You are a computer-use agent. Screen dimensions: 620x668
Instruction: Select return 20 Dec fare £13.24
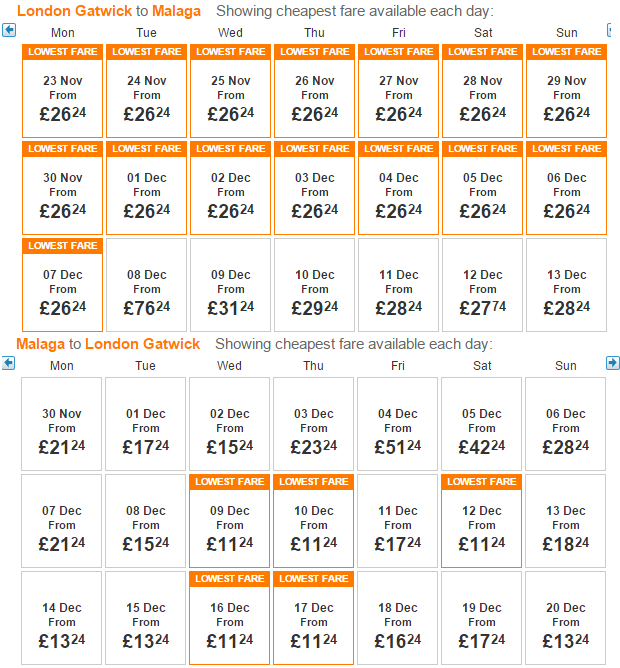[565, 618]
